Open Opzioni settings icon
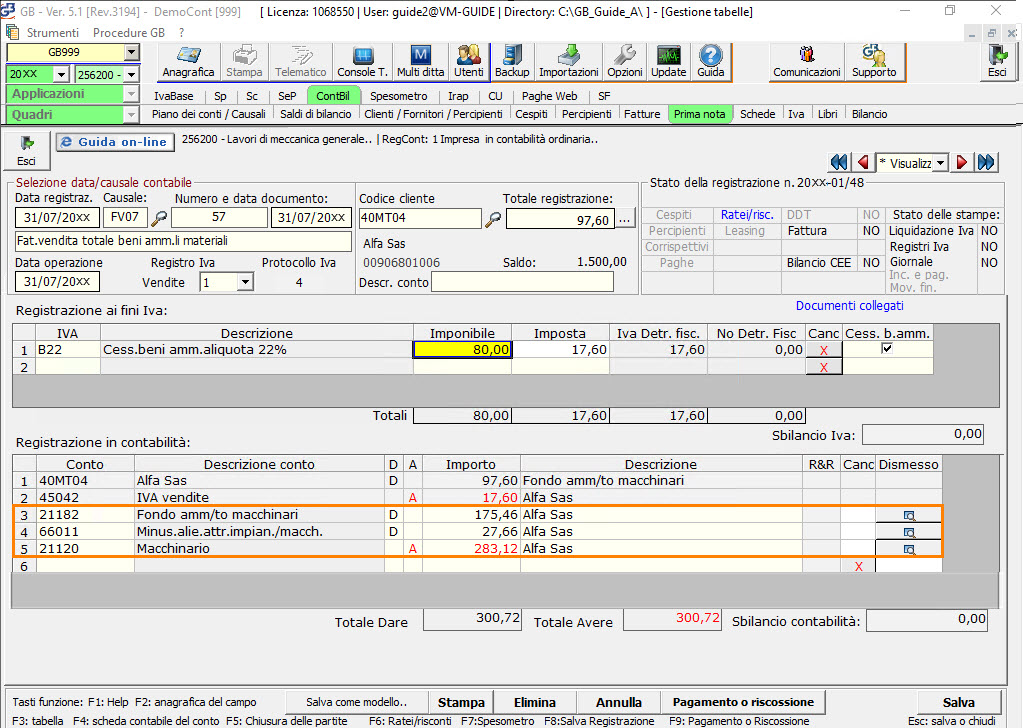The image size is (1023, 728). click(625, 61)
